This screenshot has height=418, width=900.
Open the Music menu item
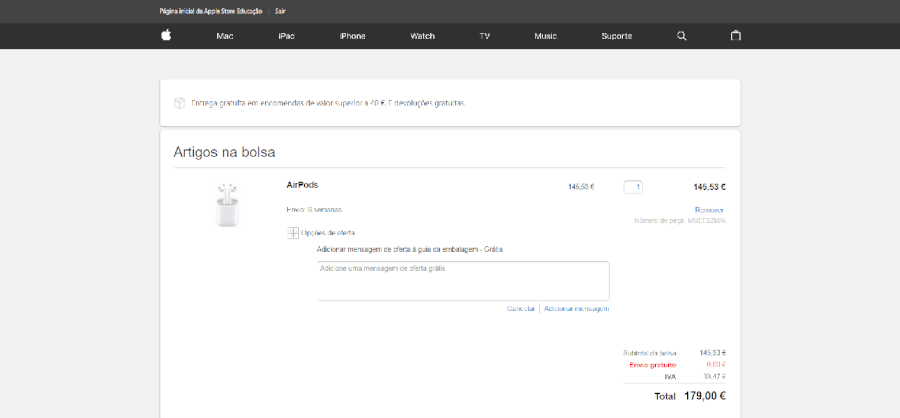tap(545, 36)
